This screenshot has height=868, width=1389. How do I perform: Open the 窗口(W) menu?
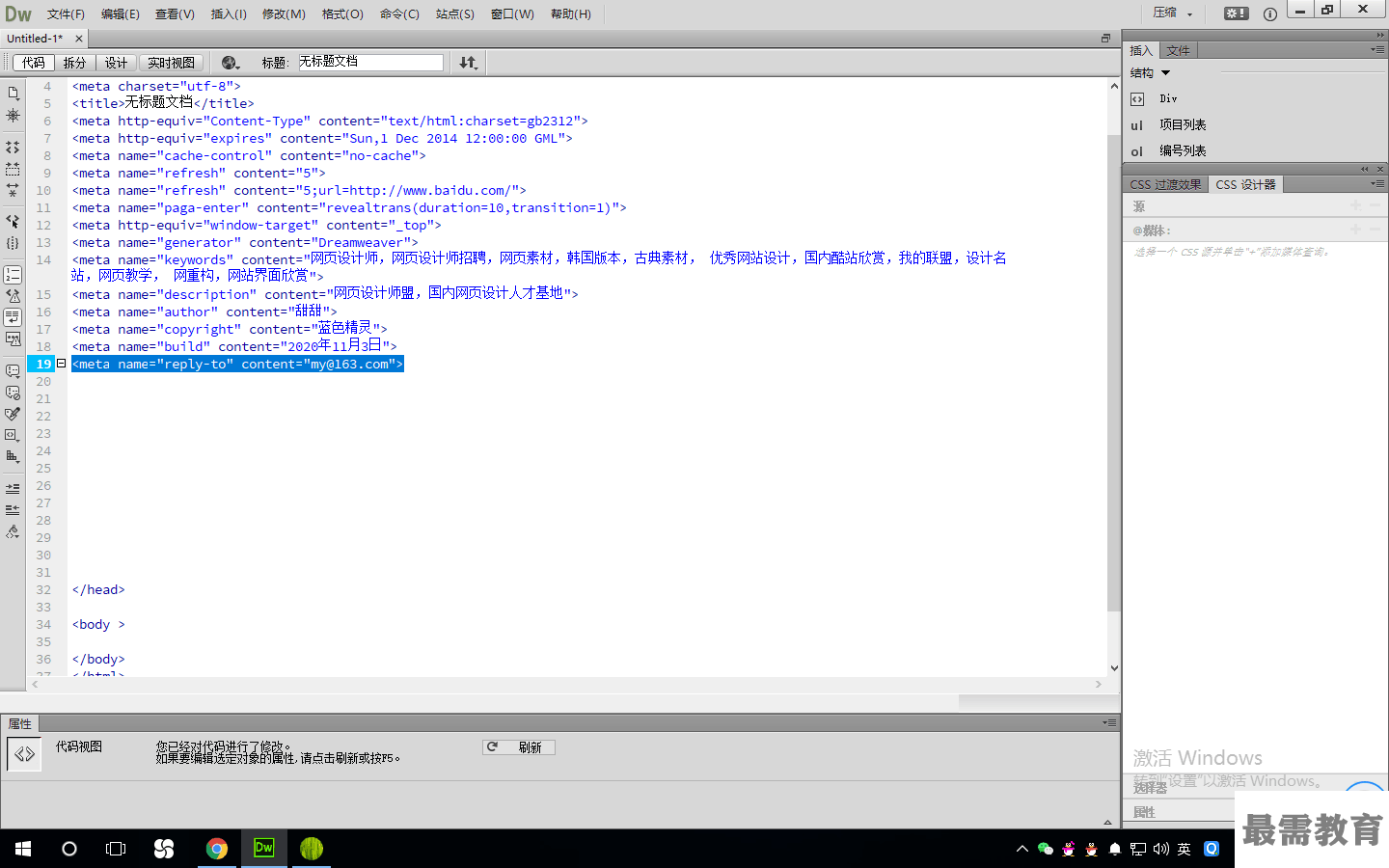click(x=512, y=14)
